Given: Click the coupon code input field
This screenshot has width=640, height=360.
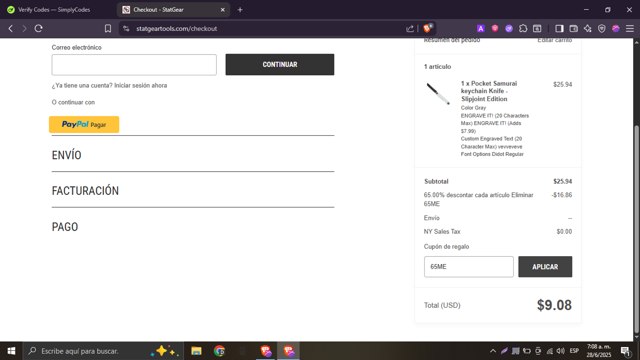Looking at the screenshot, I should [x=469, y=267].
